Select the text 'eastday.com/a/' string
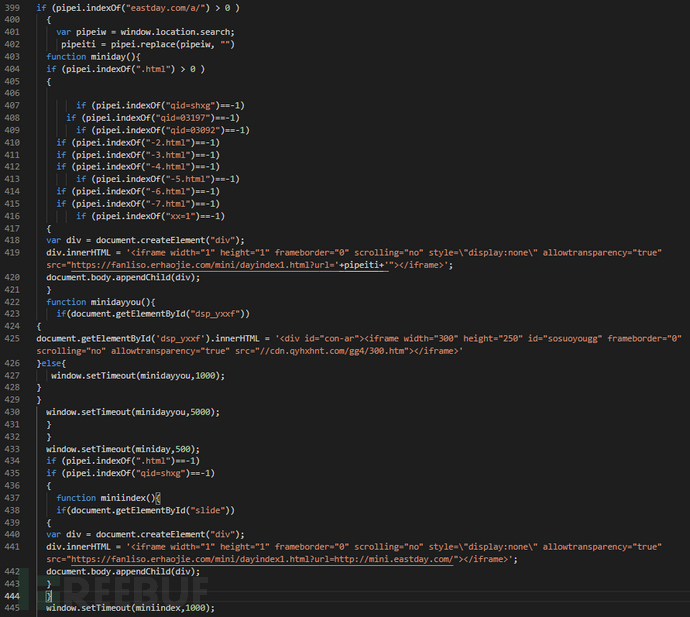Screen dimensions: 690x617 pos(168,7)
